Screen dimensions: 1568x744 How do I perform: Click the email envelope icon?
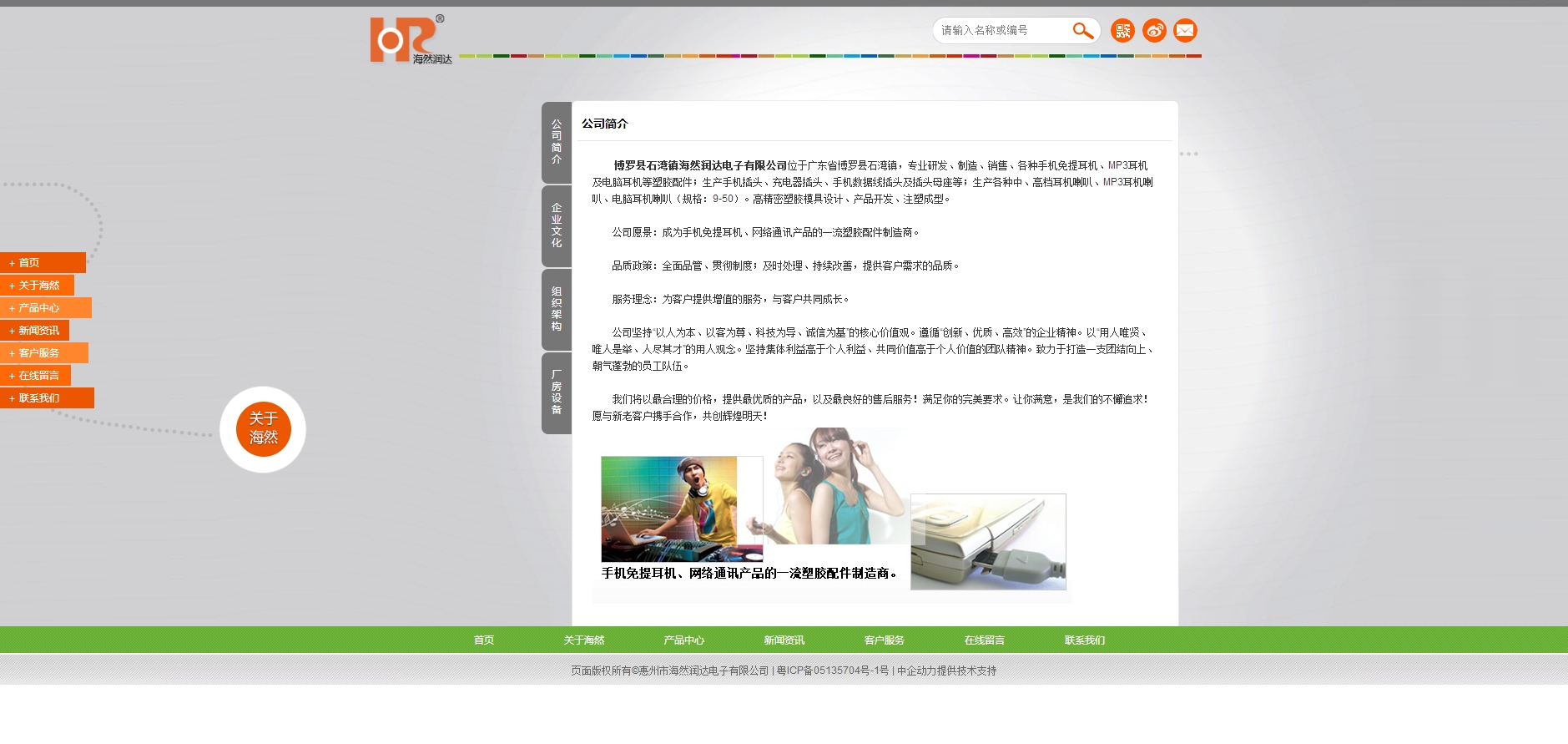click(1185, 31)
